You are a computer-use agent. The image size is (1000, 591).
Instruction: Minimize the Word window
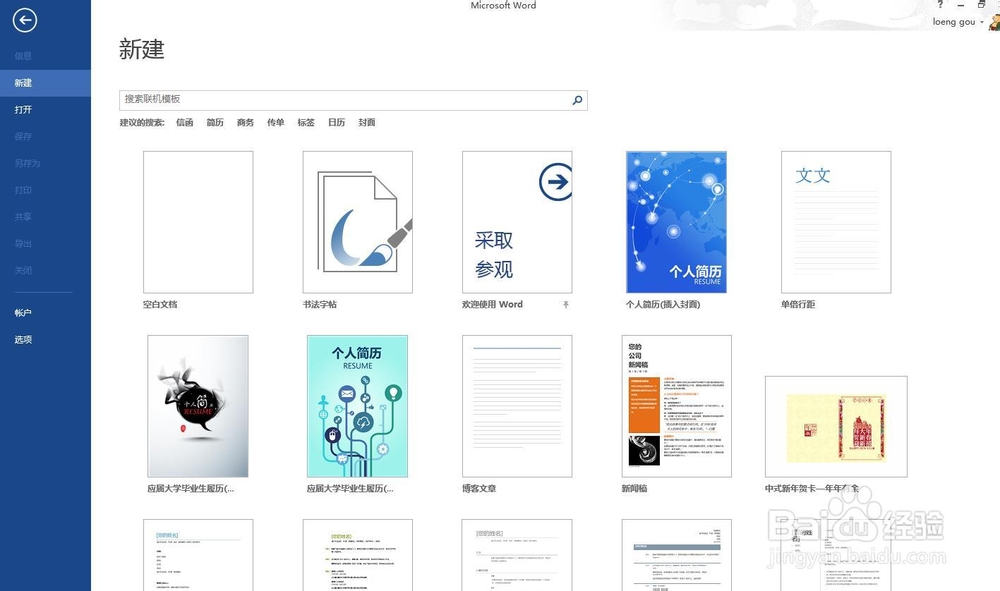[960, 4]
